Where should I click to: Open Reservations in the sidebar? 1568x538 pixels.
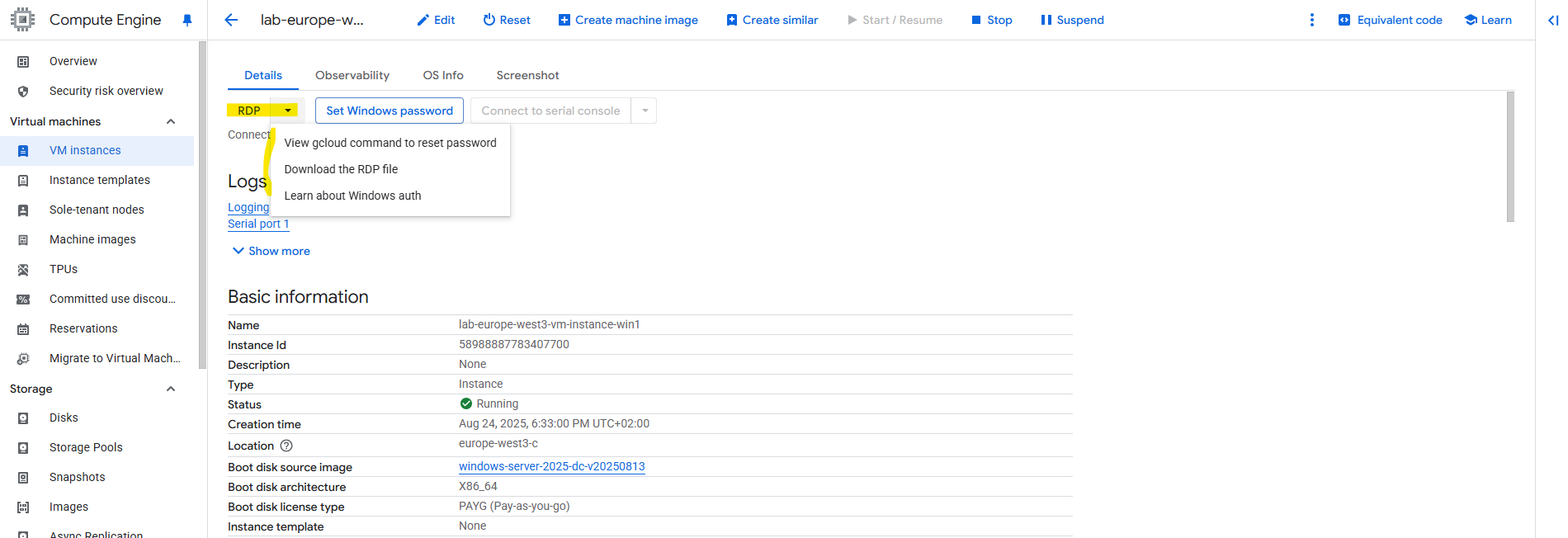[x=97, y=328]
